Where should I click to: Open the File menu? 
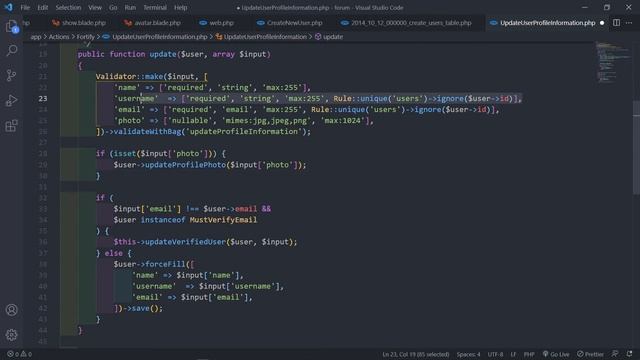[x=25, y=8]
